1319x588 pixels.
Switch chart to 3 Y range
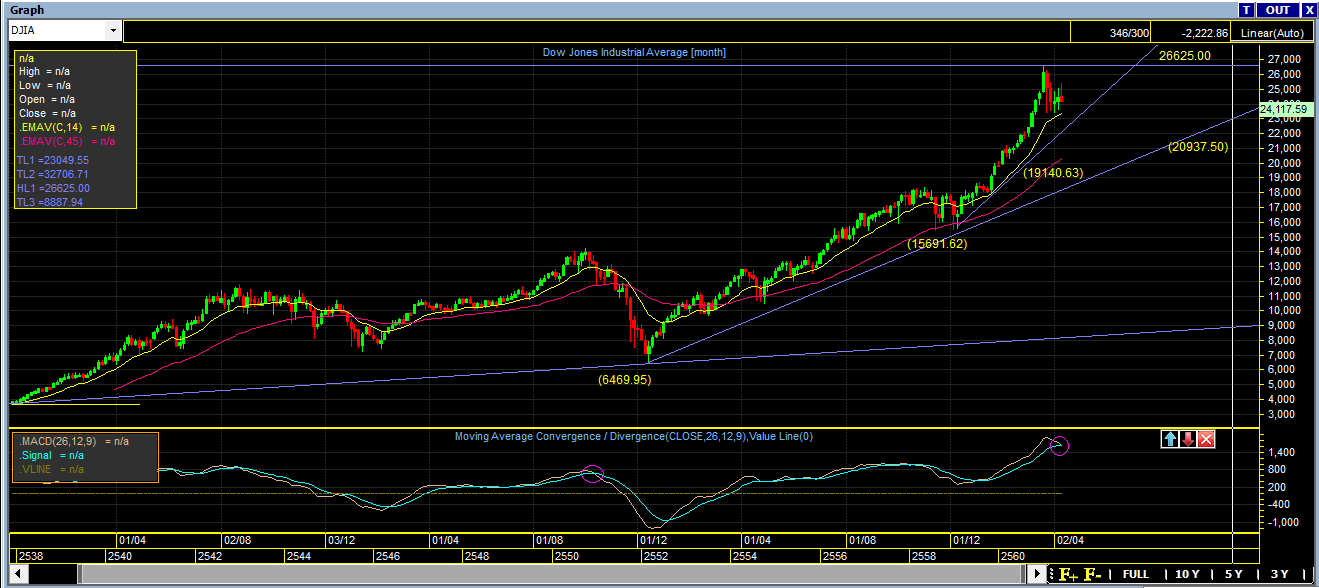(x=1279, y=574)
